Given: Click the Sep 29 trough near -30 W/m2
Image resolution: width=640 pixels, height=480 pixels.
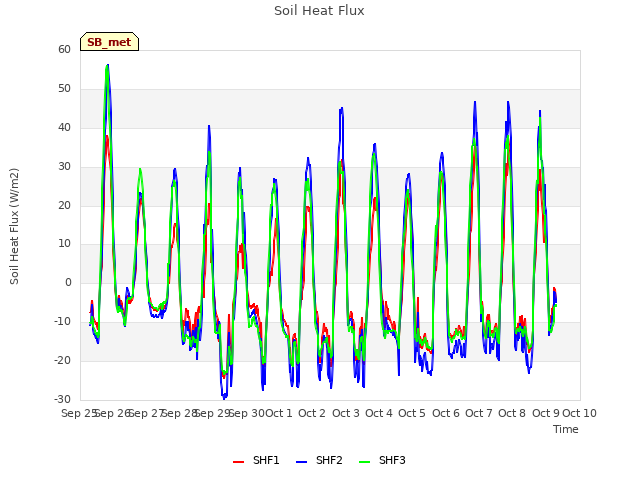Looking at the screenshot, I should pos(224,398).
